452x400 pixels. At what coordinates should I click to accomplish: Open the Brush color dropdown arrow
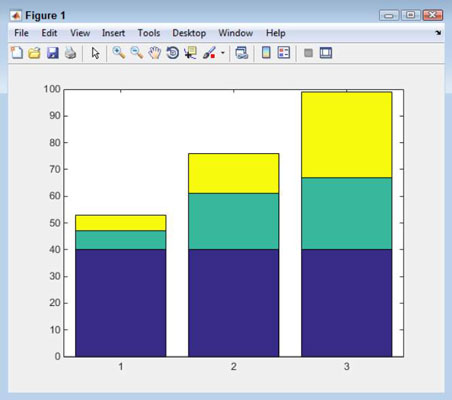point(222,53)
